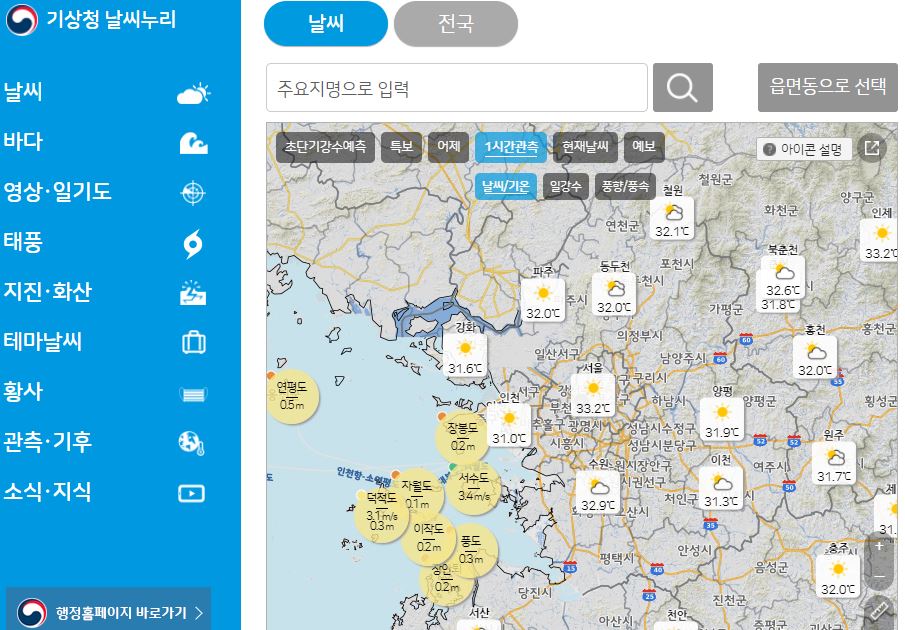Switch map to 초단기강수예측

325,147
